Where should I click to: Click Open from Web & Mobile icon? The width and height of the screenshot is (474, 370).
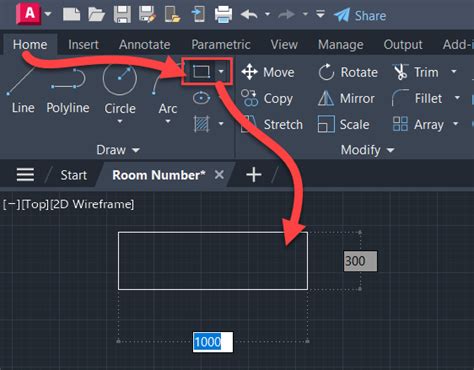click(172, 15)
